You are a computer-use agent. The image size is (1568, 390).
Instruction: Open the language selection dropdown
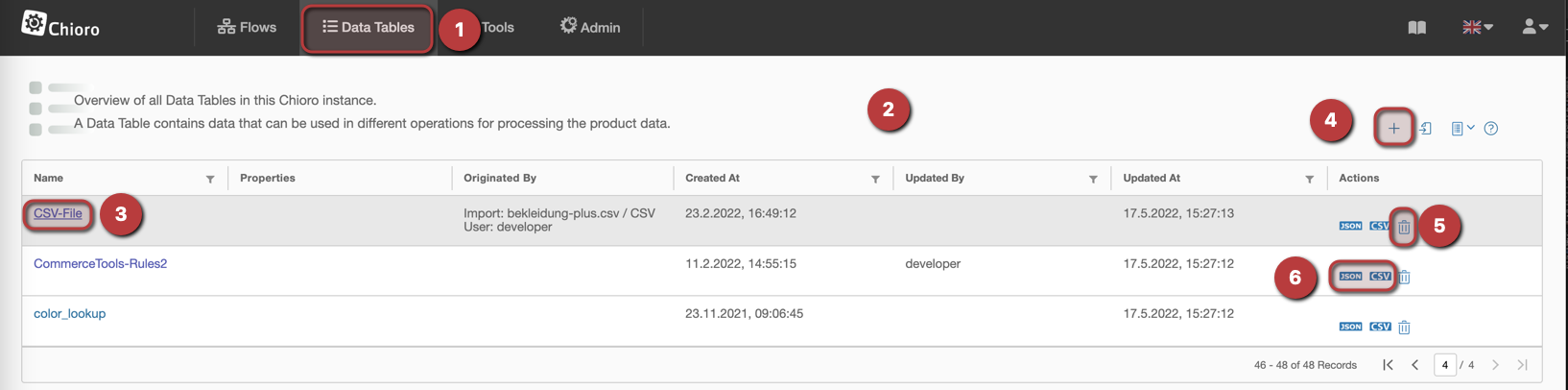pos(1477,27)
